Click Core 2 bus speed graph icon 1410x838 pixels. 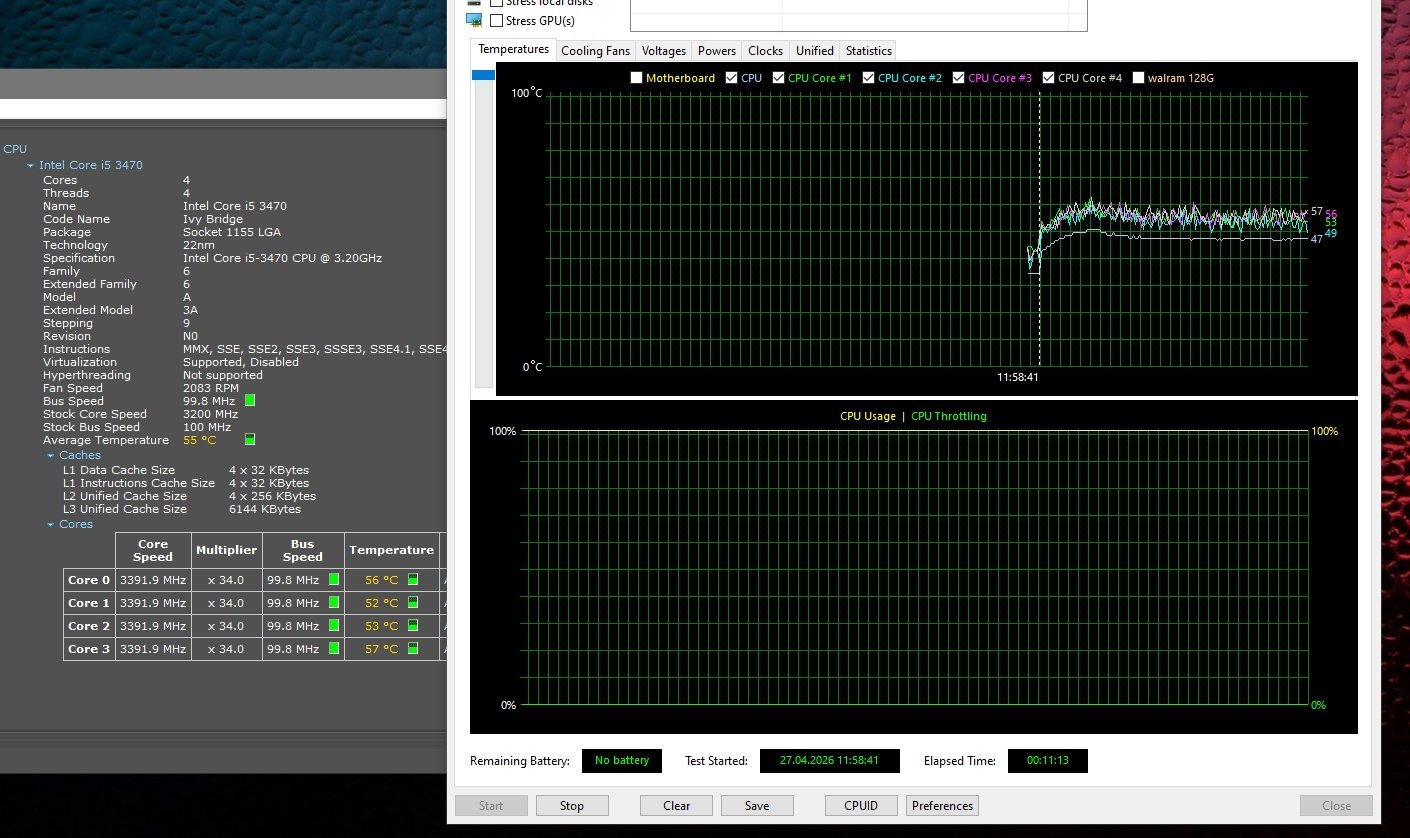click(334, 626)
